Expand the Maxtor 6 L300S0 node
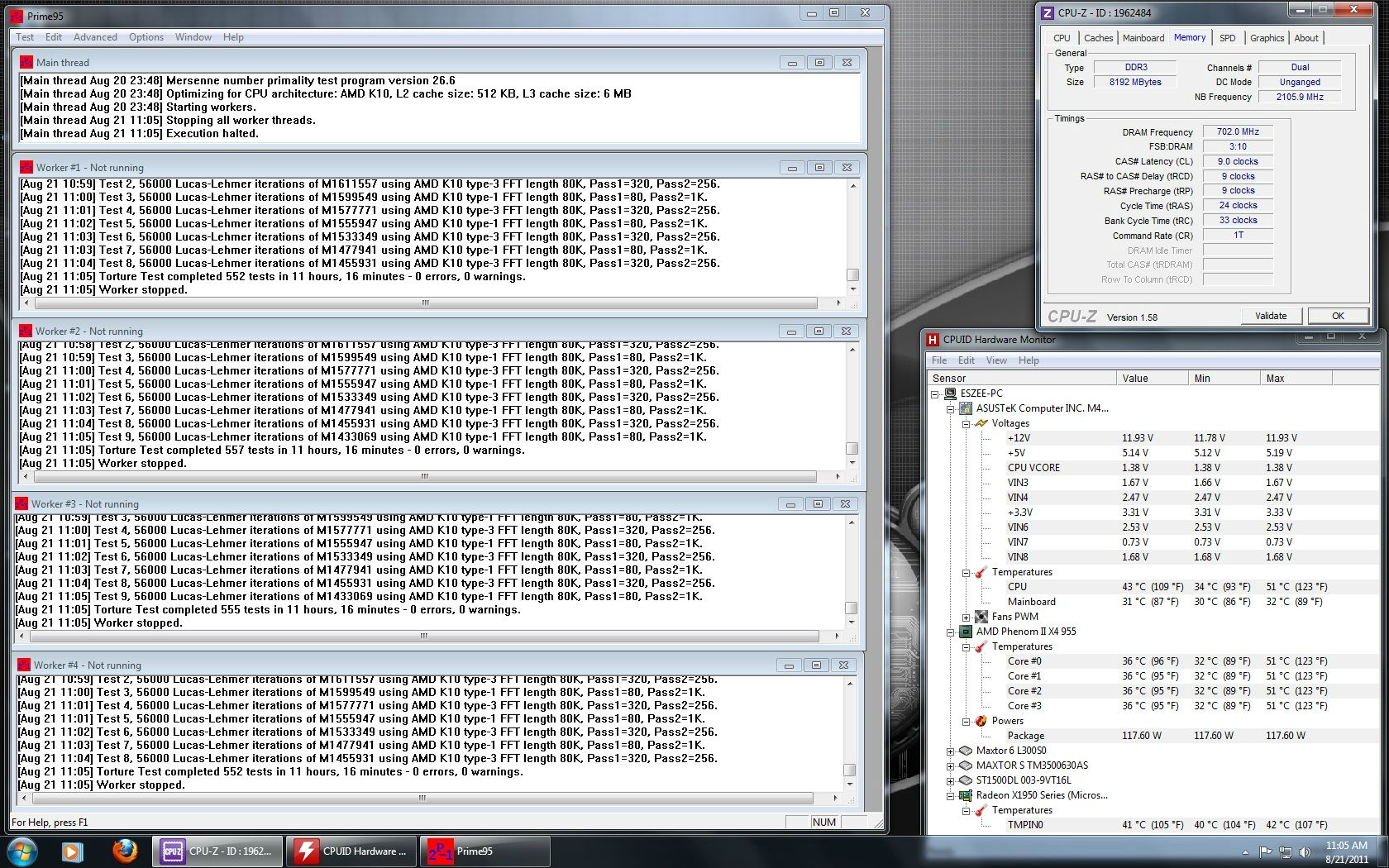Screen dimensions: 1389x868 point(951,751)
